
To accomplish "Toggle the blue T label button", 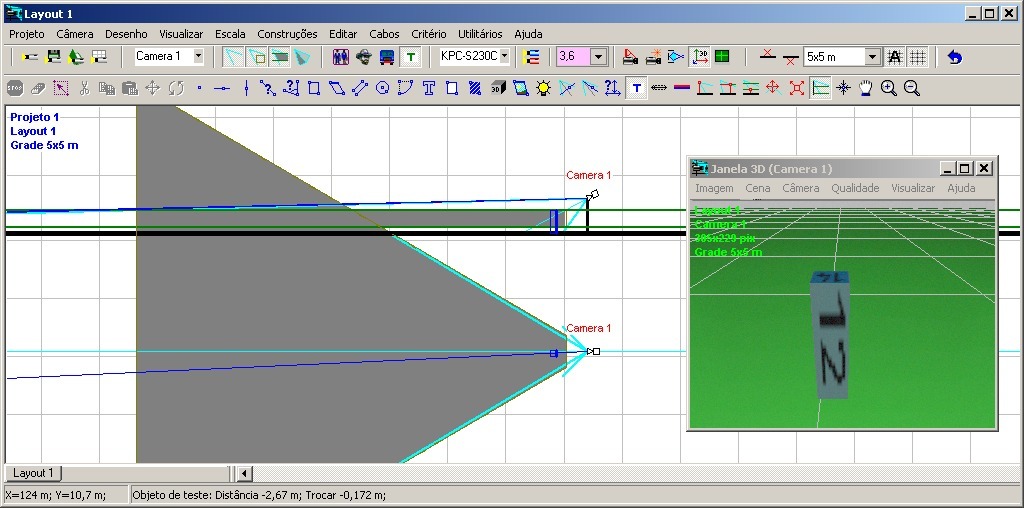I will (637, 88).
